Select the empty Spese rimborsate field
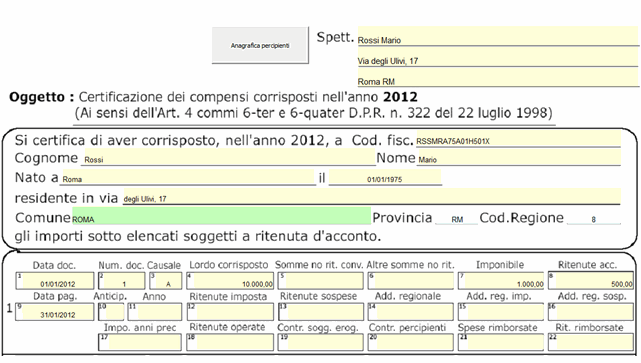 (x=501, y=342)
